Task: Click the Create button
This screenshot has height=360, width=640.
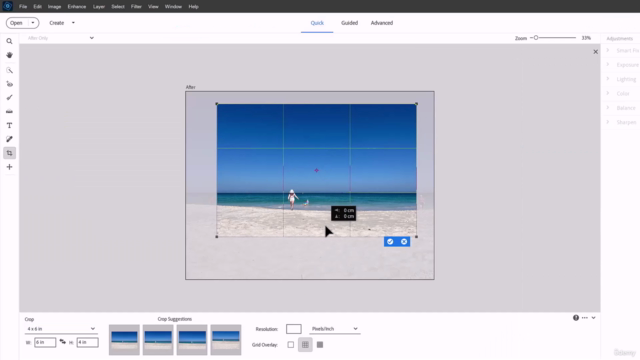Action: coord(57,23)
